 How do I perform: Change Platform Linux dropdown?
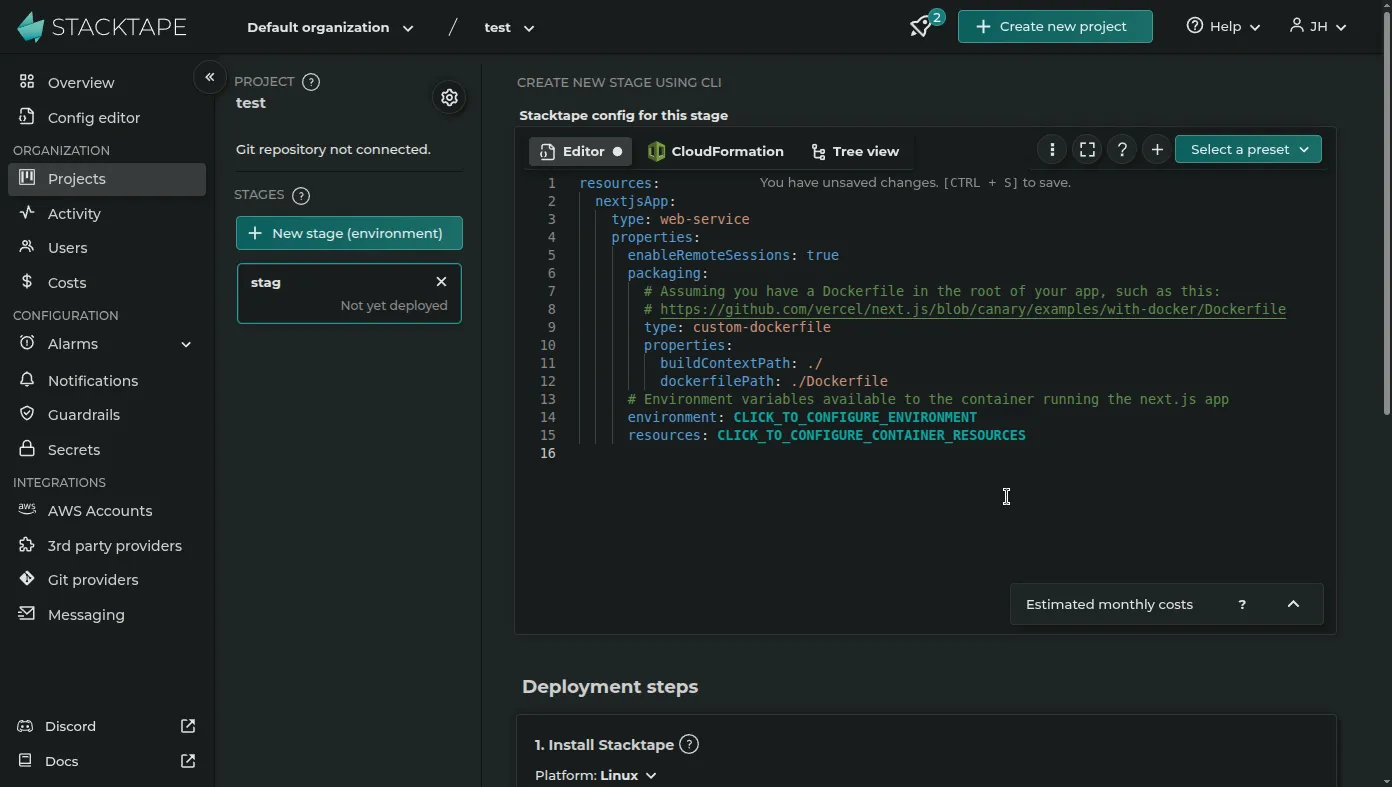pos(628,775)
